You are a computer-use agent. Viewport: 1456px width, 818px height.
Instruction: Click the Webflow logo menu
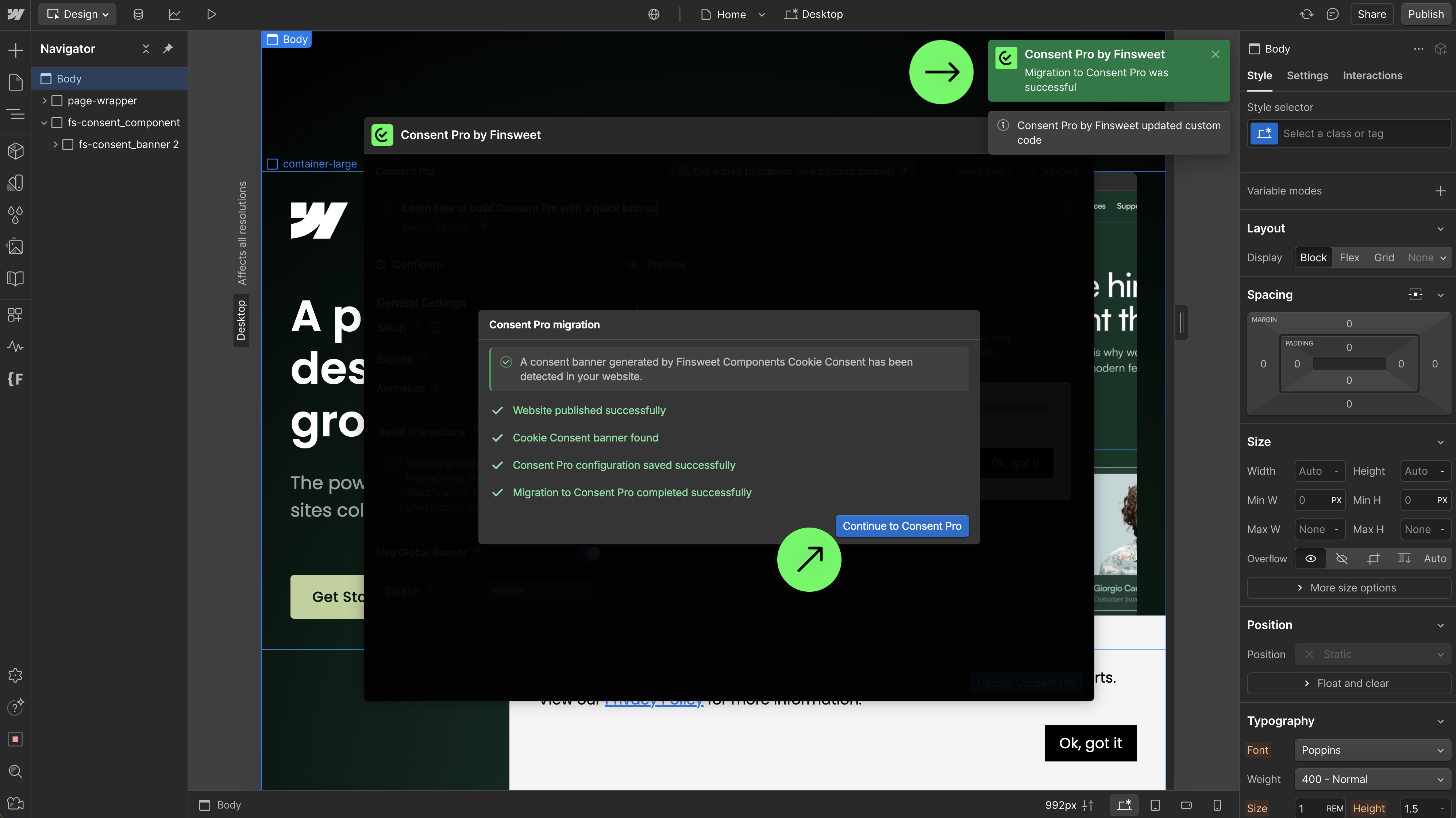coord(15,14)
